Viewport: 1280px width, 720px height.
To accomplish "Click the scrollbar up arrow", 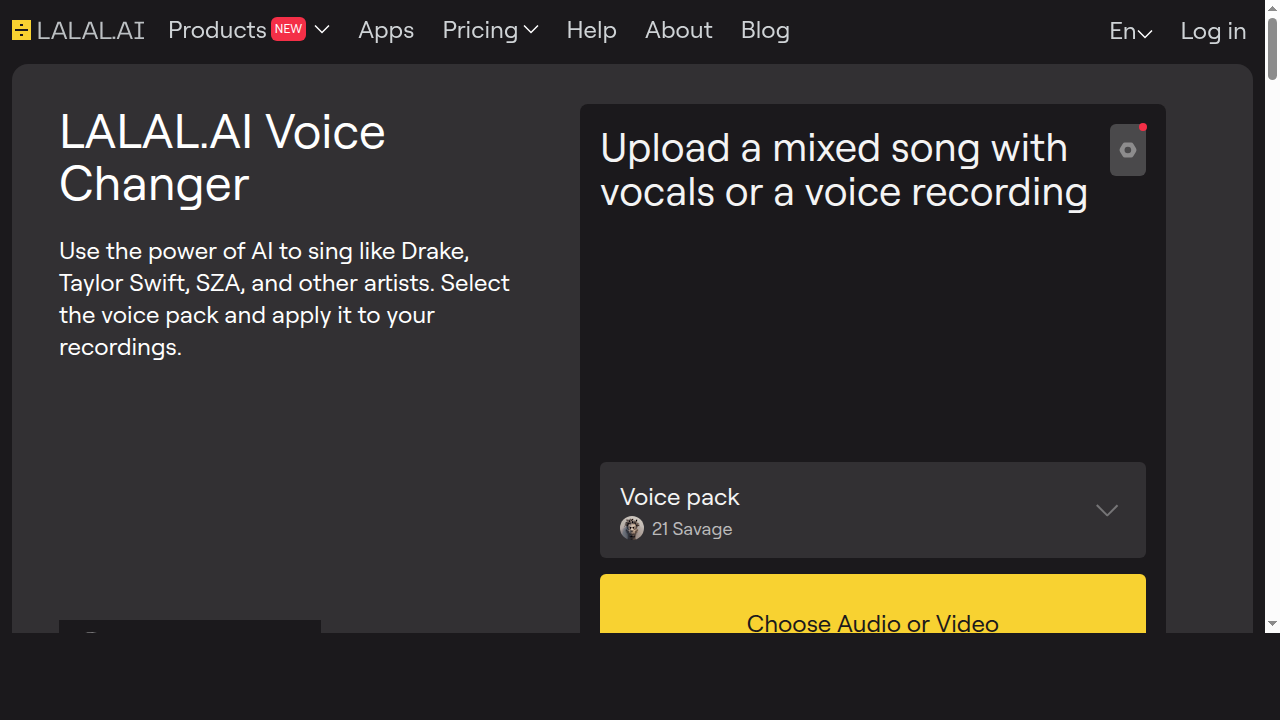I will [1272, 8].
